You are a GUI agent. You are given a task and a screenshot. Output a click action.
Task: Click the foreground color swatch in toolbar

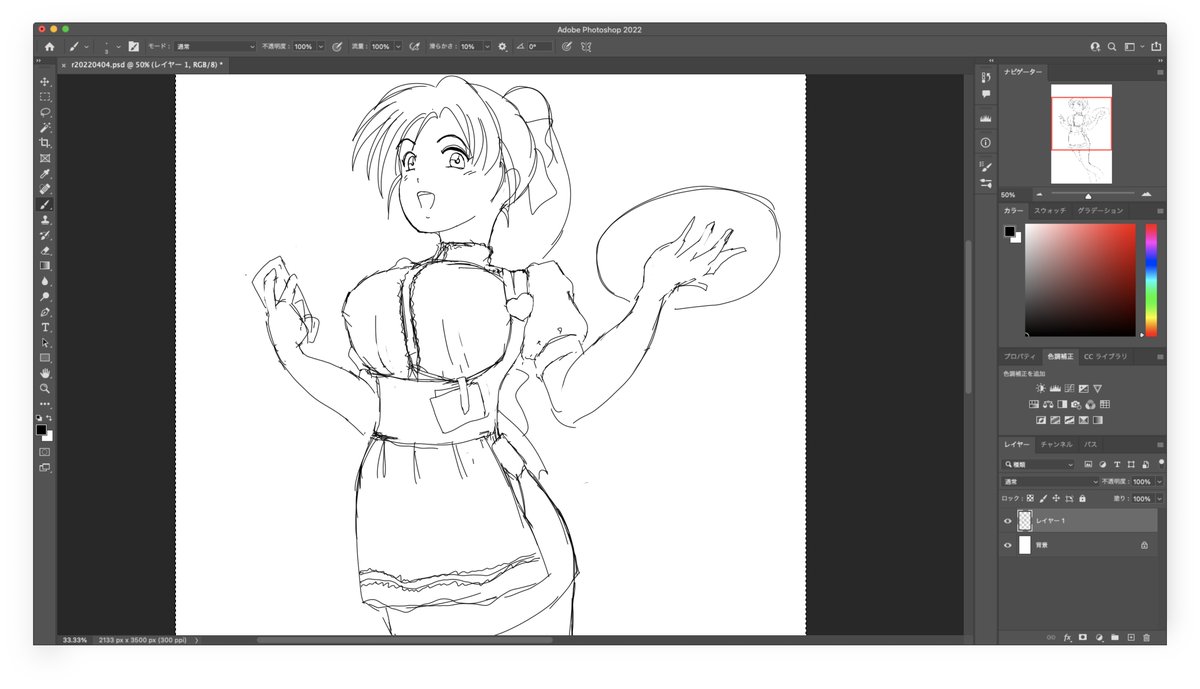(42, 430)
